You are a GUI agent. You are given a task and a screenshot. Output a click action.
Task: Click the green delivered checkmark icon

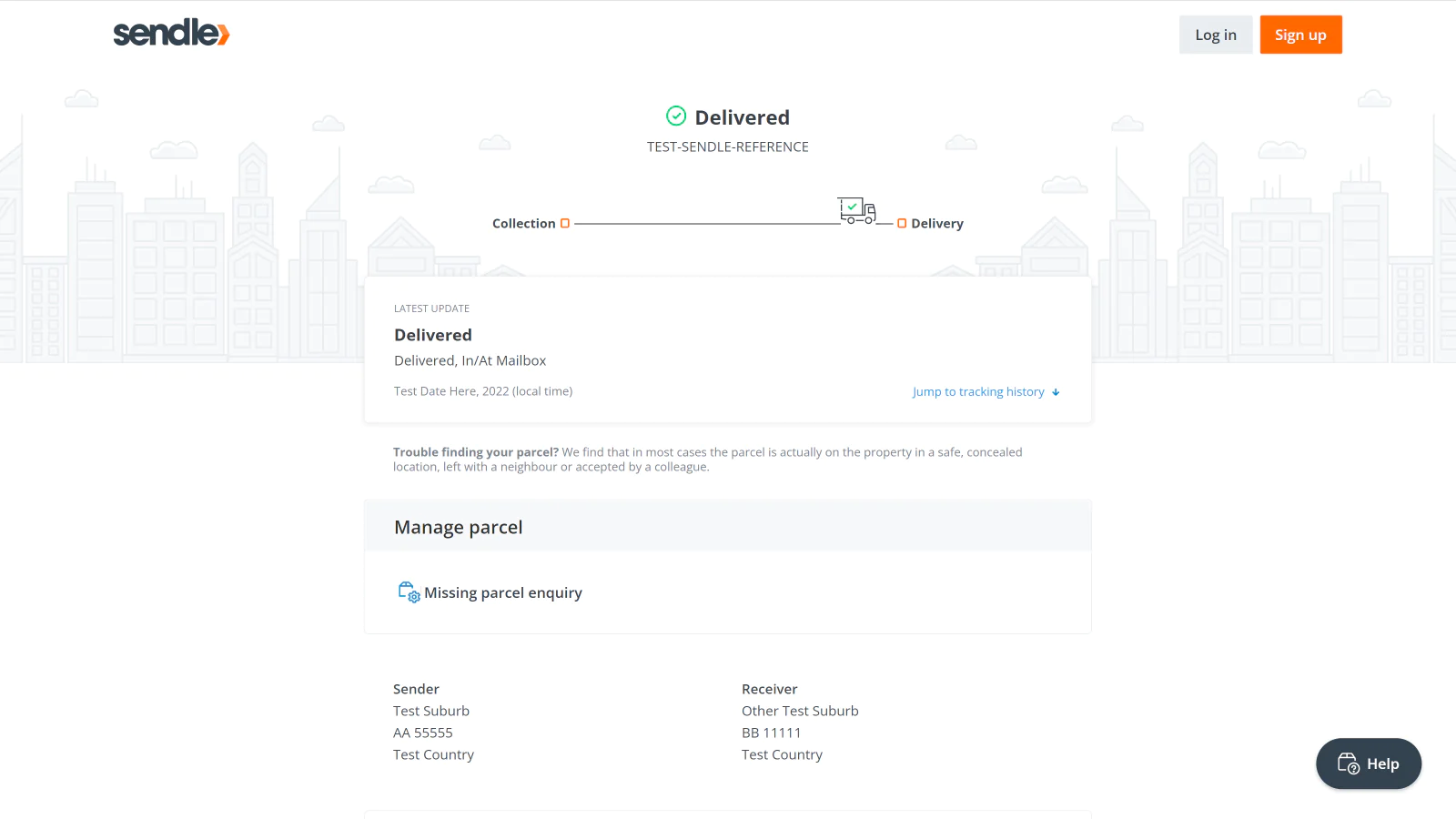pos(676,116)
